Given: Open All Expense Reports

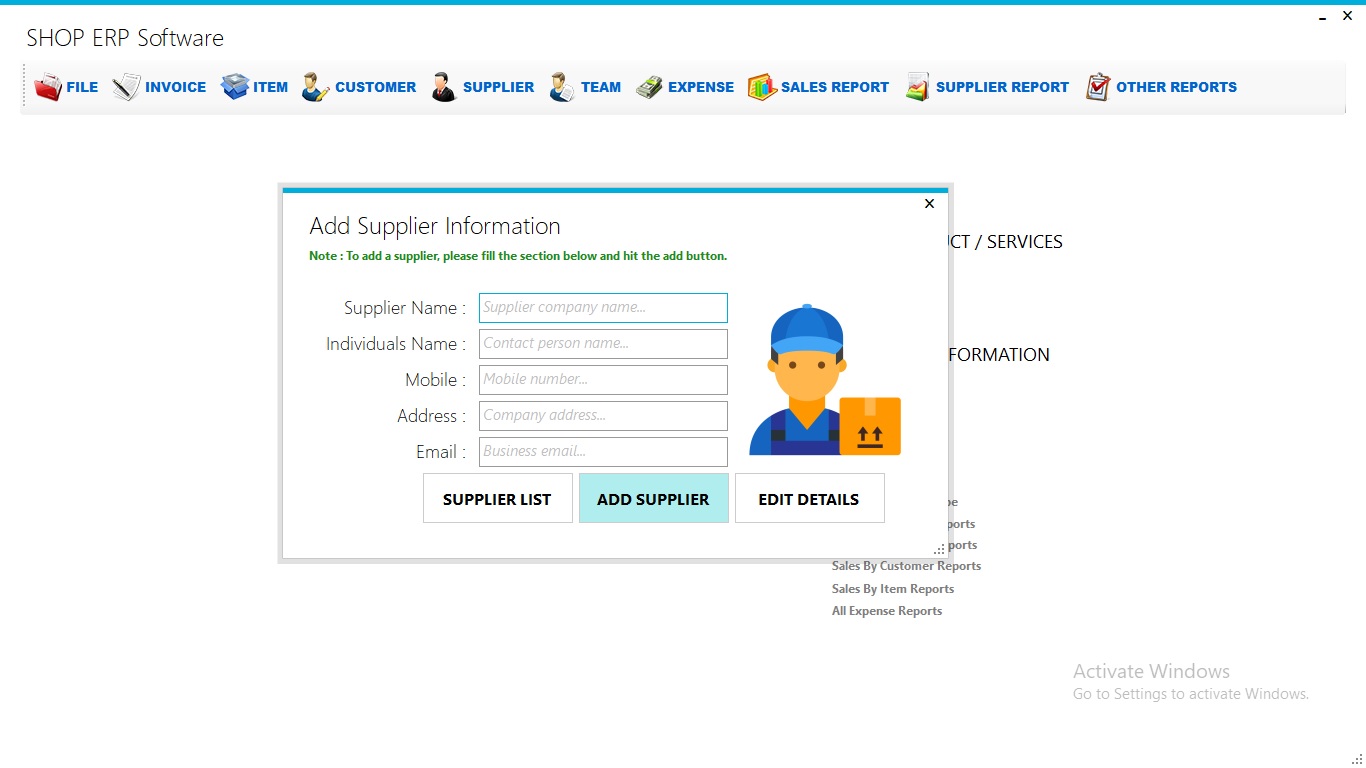Looking at the screenshot, I should pyautogui.click(x=886, y=610).
